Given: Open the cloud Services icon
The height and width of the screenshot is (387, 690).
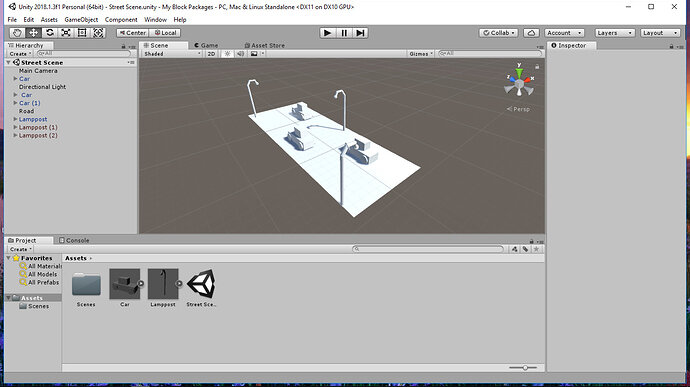Looking at the screenshot, I should 531,33.
